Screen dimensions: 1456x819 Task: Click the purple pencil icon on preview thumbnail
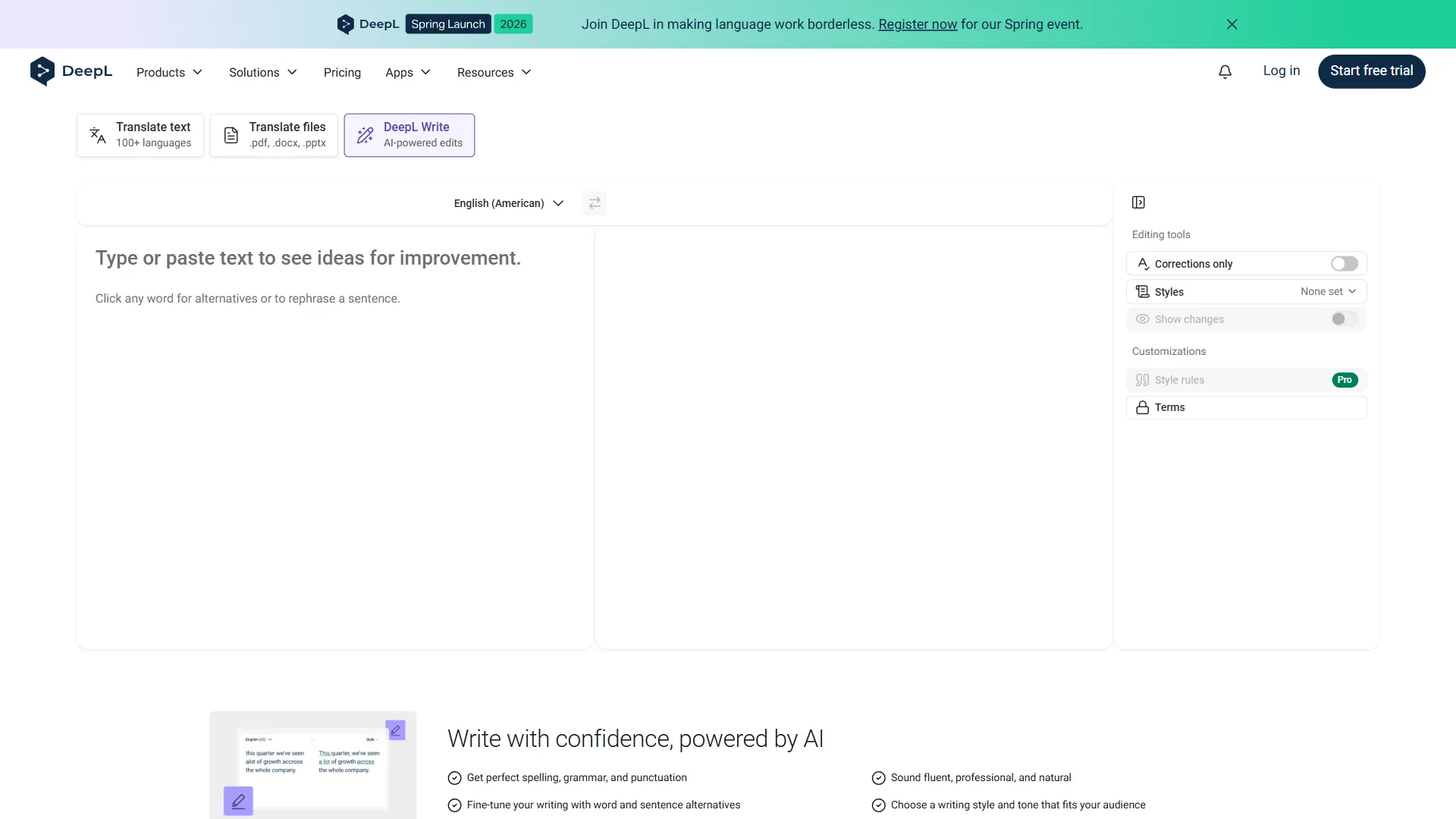[238, 801]
